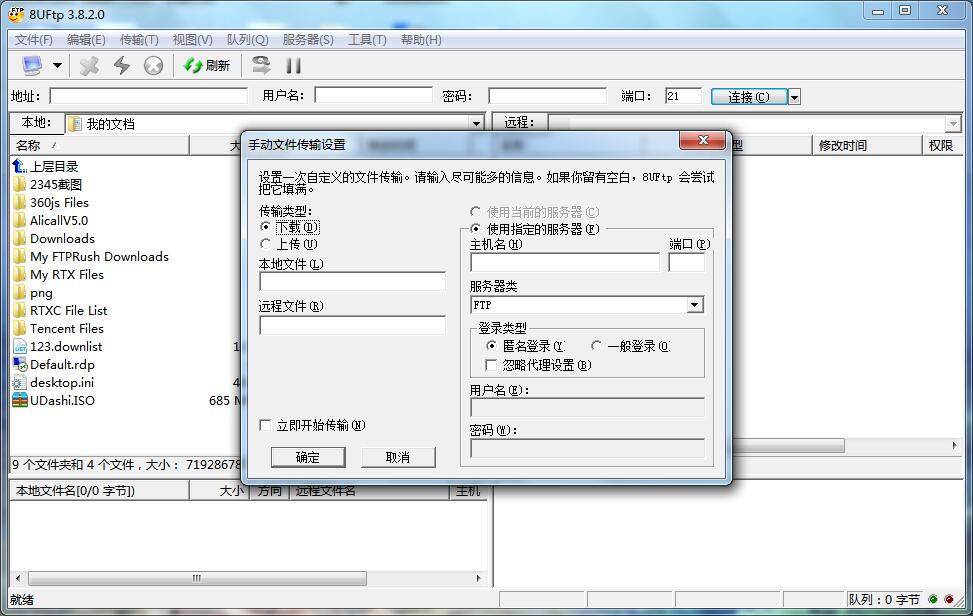This screenshot has width=973, height=616.
Task: Open the 传输(T) menu
Action: [139, 40]
